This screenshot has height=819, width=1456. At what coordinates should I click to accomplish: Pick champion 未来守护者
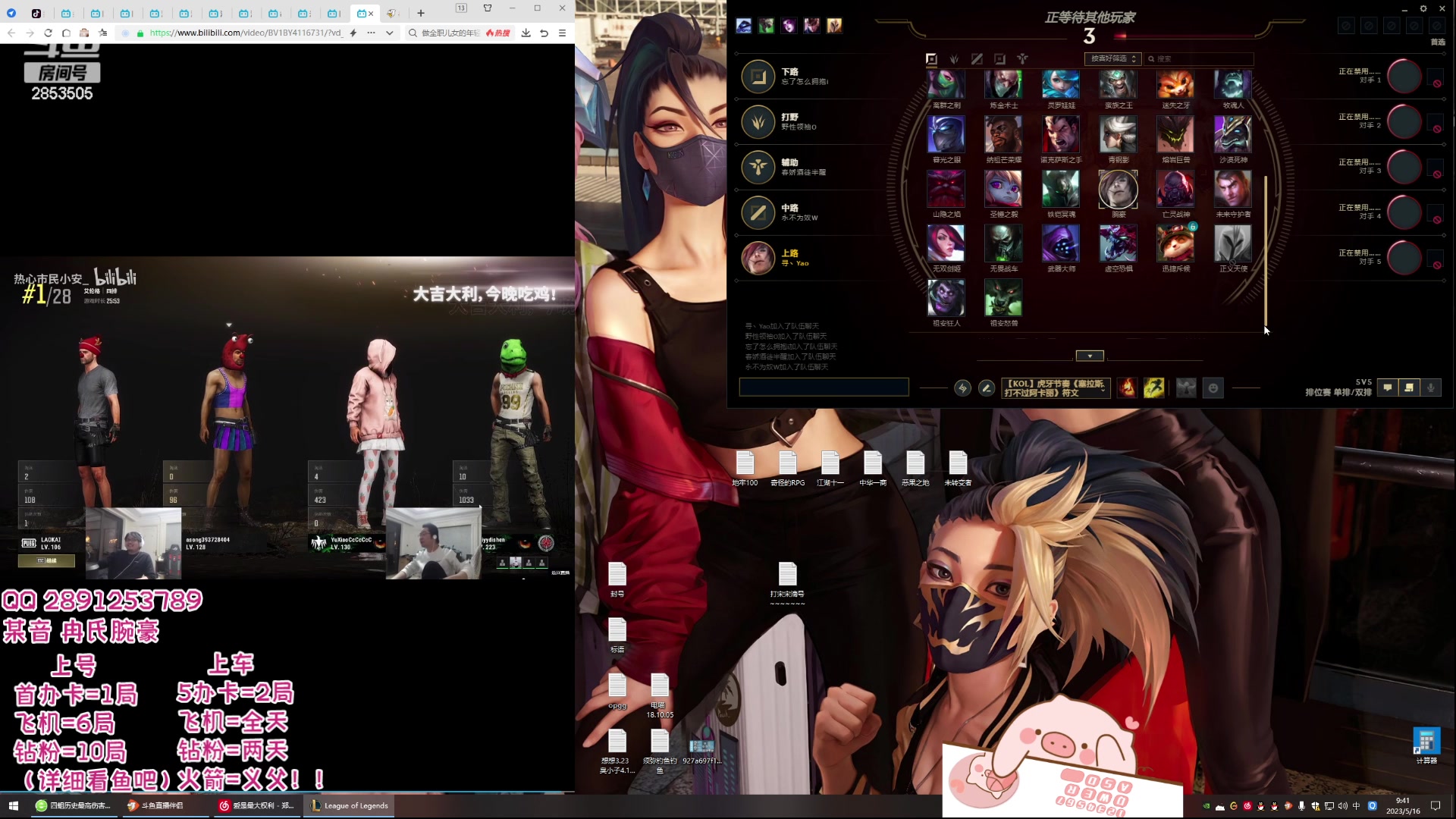pyautogui.click(x=1233, y=189)
